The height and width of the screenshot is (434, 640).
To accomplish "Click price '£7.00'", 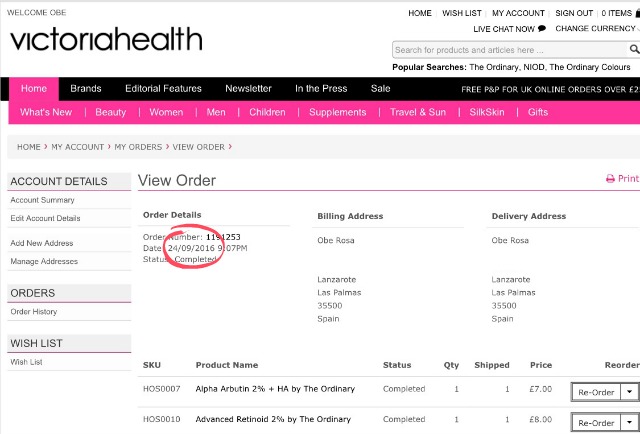I will [540, 389].
